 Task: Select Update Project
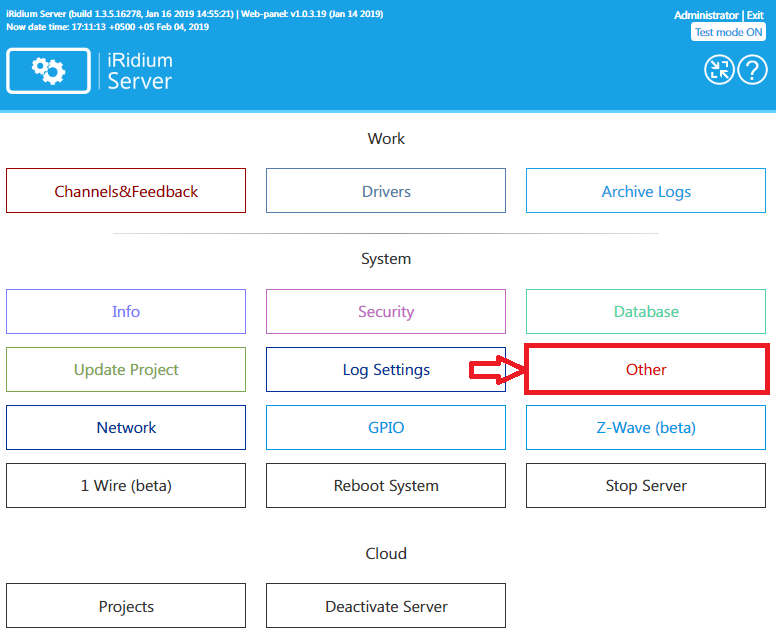[x=126, y=370]
